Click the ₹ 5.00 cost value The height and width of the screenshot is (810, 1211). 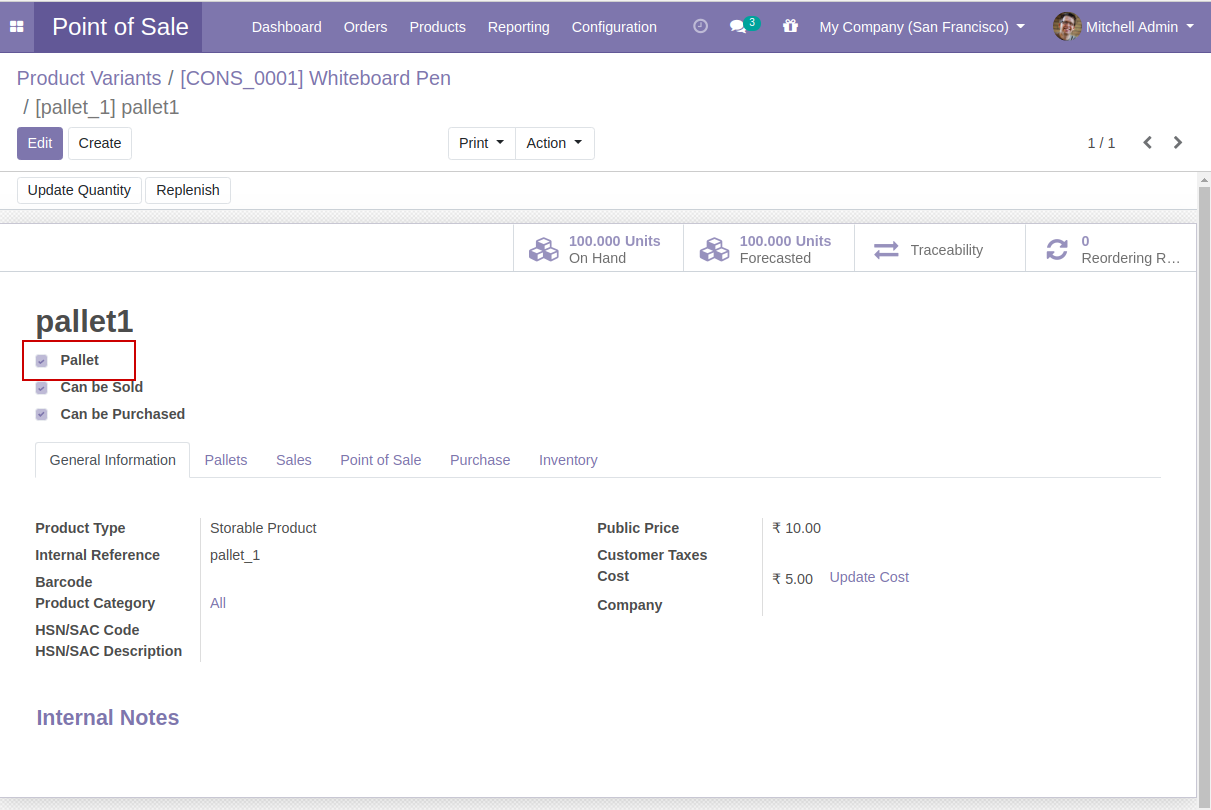tap(792, 579)
